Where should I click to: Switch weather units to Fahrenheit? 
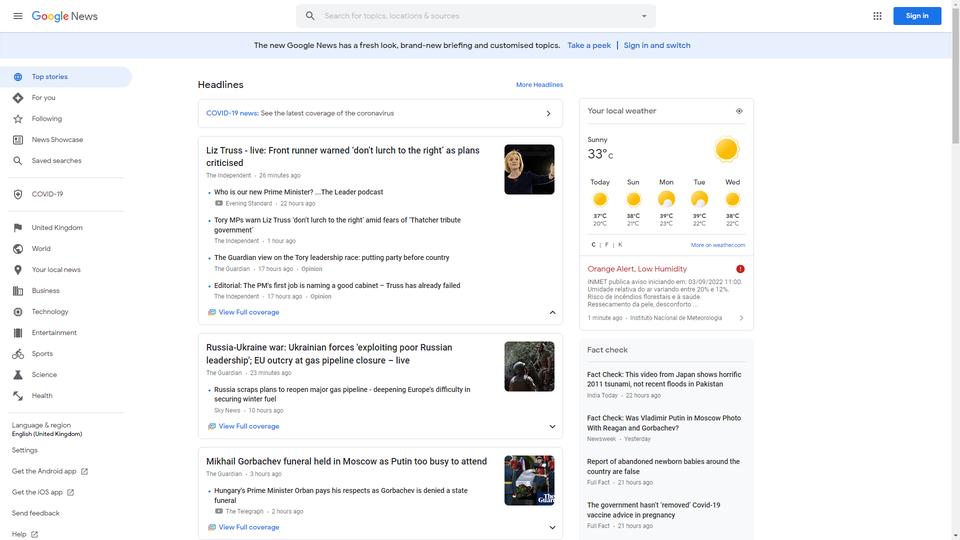pos(607,245)
